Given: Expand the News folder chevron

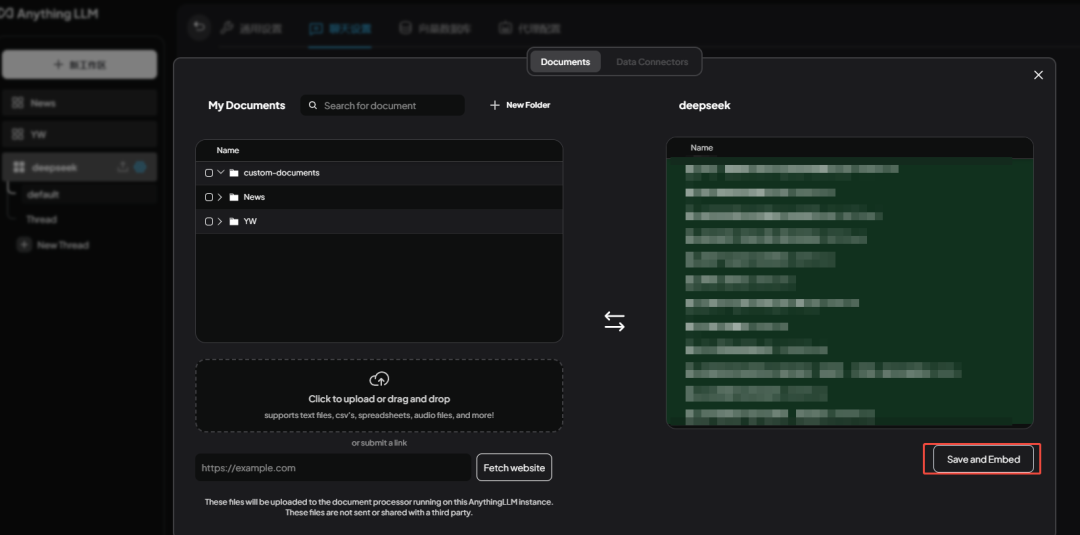Looking at the screenshot, I should coord(220,197).
